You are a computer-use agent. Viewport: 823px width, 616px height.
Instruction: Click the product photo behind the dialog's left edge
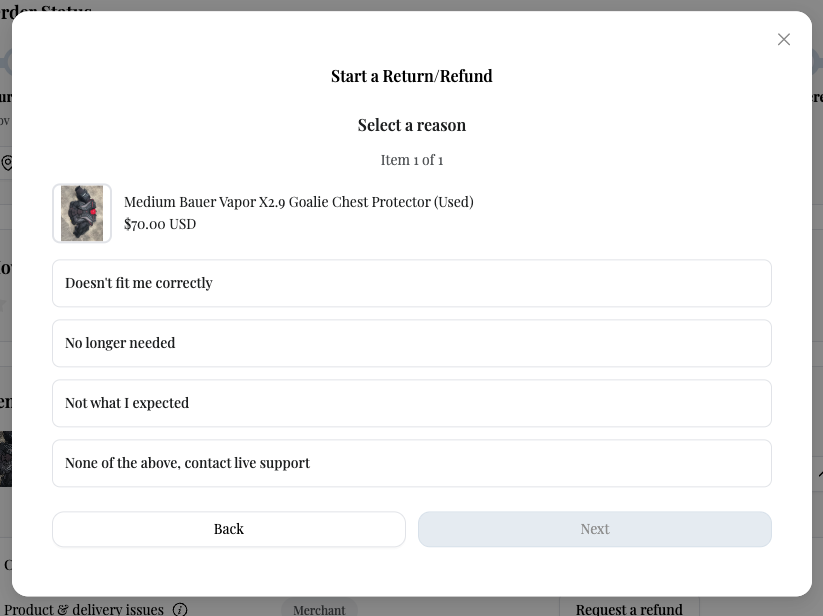(6, 459)
